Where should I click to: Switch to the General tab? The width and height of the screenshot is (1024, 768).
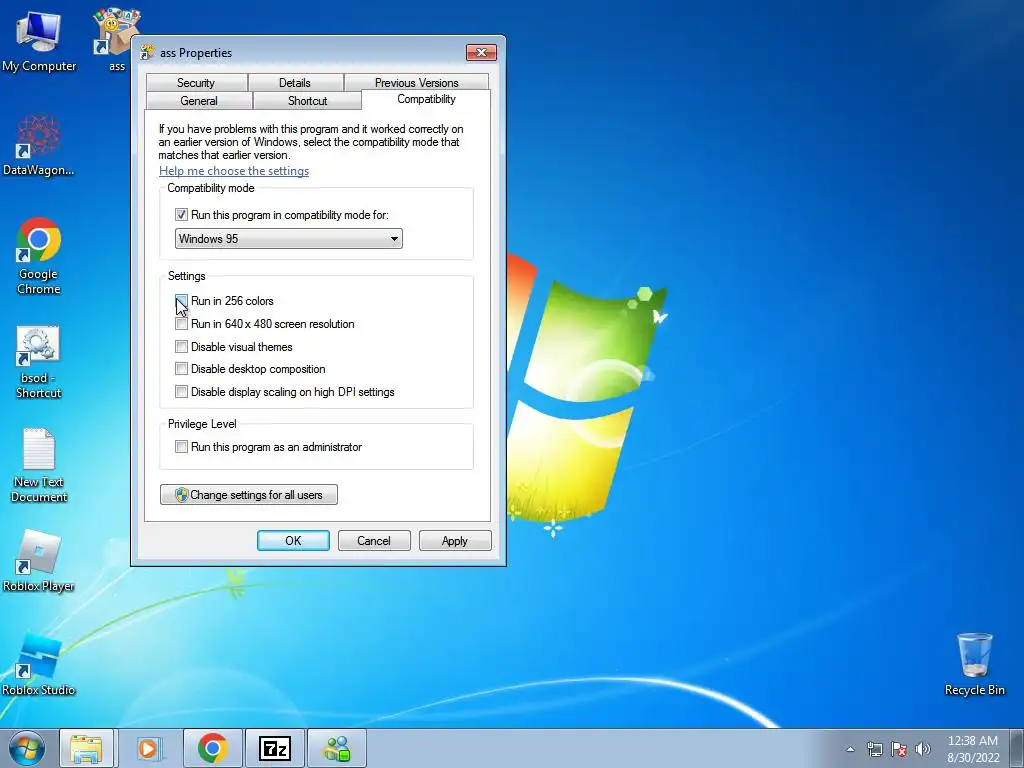[199, 101]
